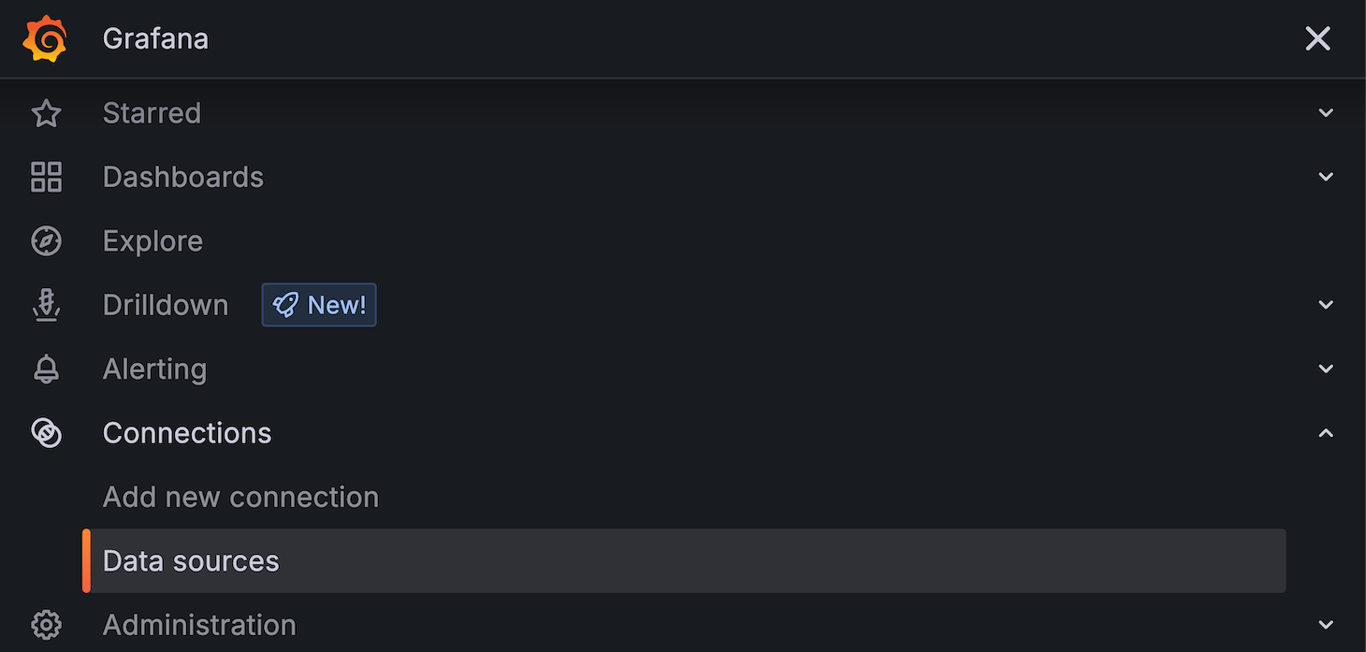Expand the Starred section
The image size is (1366, 652).
1326,113
